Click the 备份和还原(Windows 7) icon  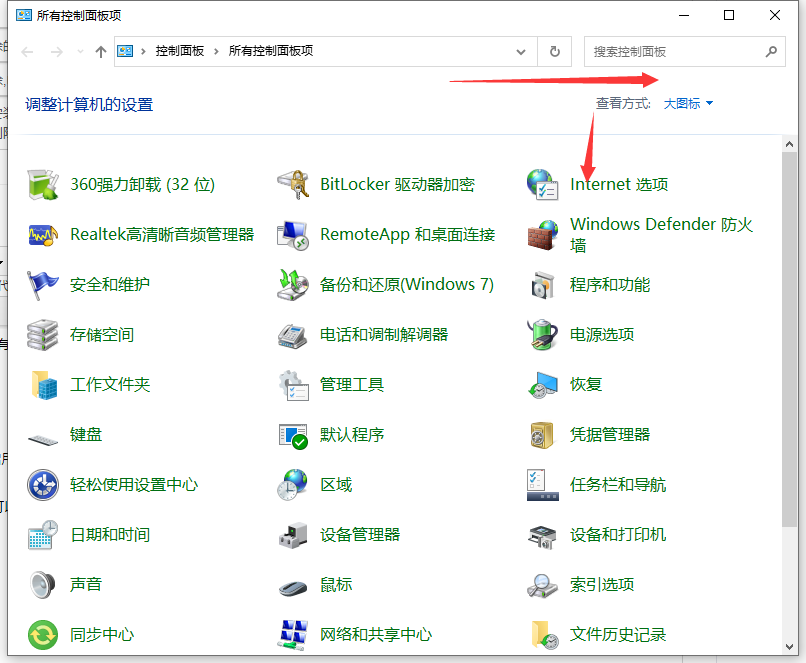click(292, 285)
